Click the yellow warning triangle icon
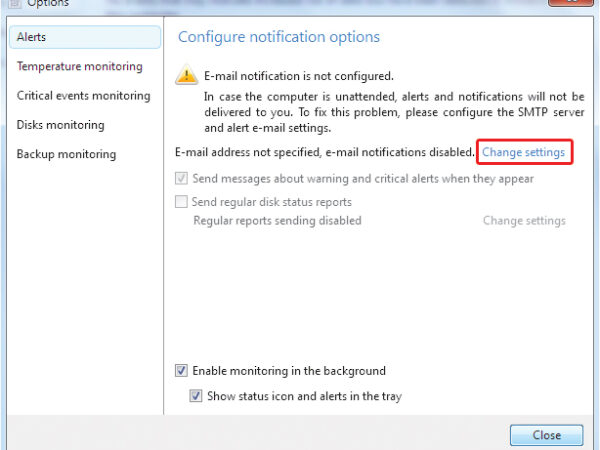This screenshot has height=450, width=600. pyautogui.click(x=187, y=76)
